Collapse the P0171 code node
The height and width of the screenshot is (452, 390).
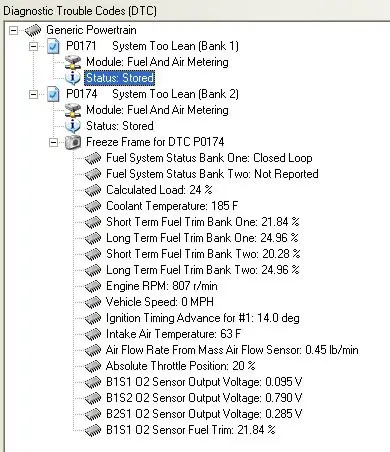coord(33,46)
